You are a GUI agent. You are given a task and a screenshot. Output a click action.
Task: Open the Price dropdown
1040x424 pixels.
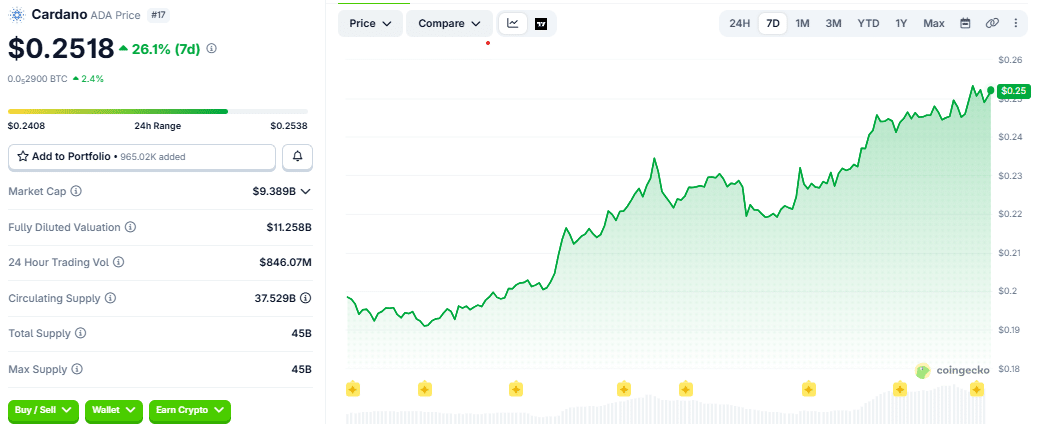(370, 23)
